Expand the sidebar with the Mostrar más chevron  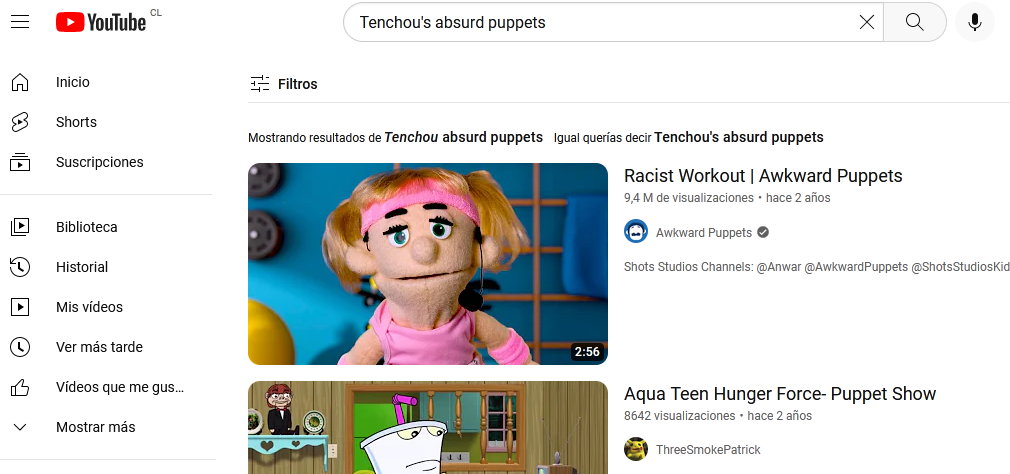pos(20,427)
